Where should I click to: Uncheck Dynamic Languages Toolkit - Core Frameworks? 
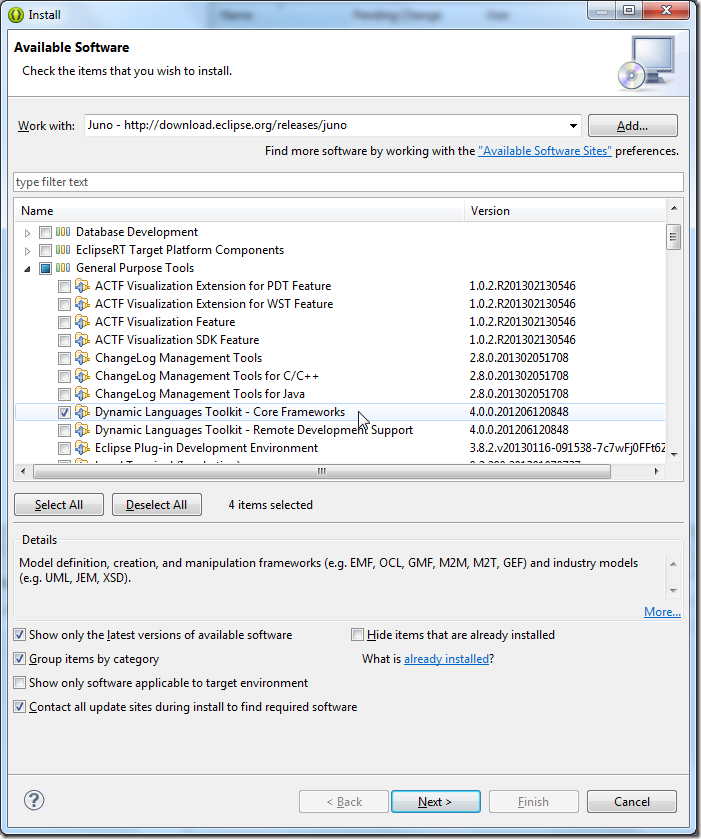(64, 413)
